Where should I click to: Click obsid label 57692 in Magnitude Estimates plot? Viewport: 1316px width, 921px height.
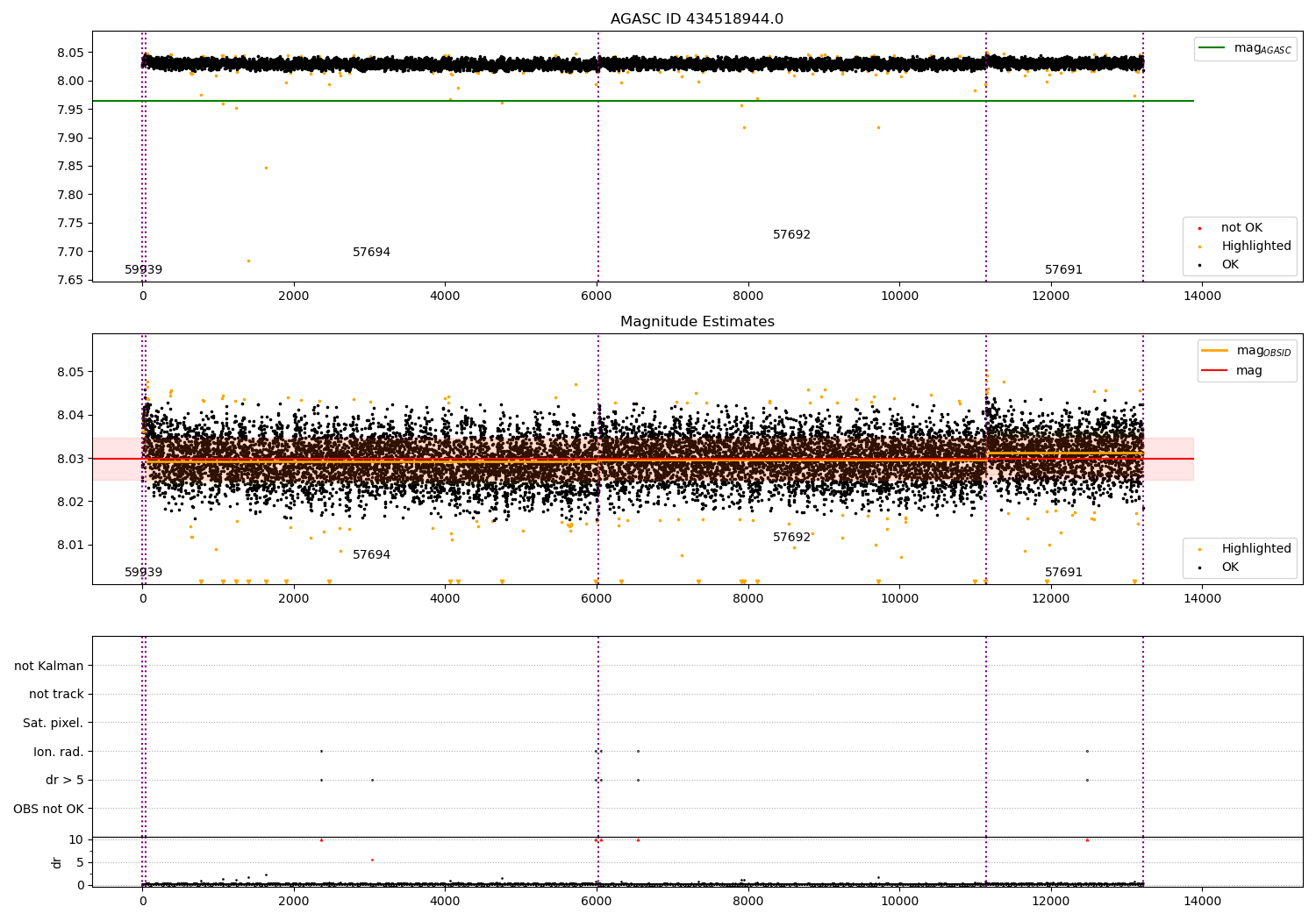(791, 538)
